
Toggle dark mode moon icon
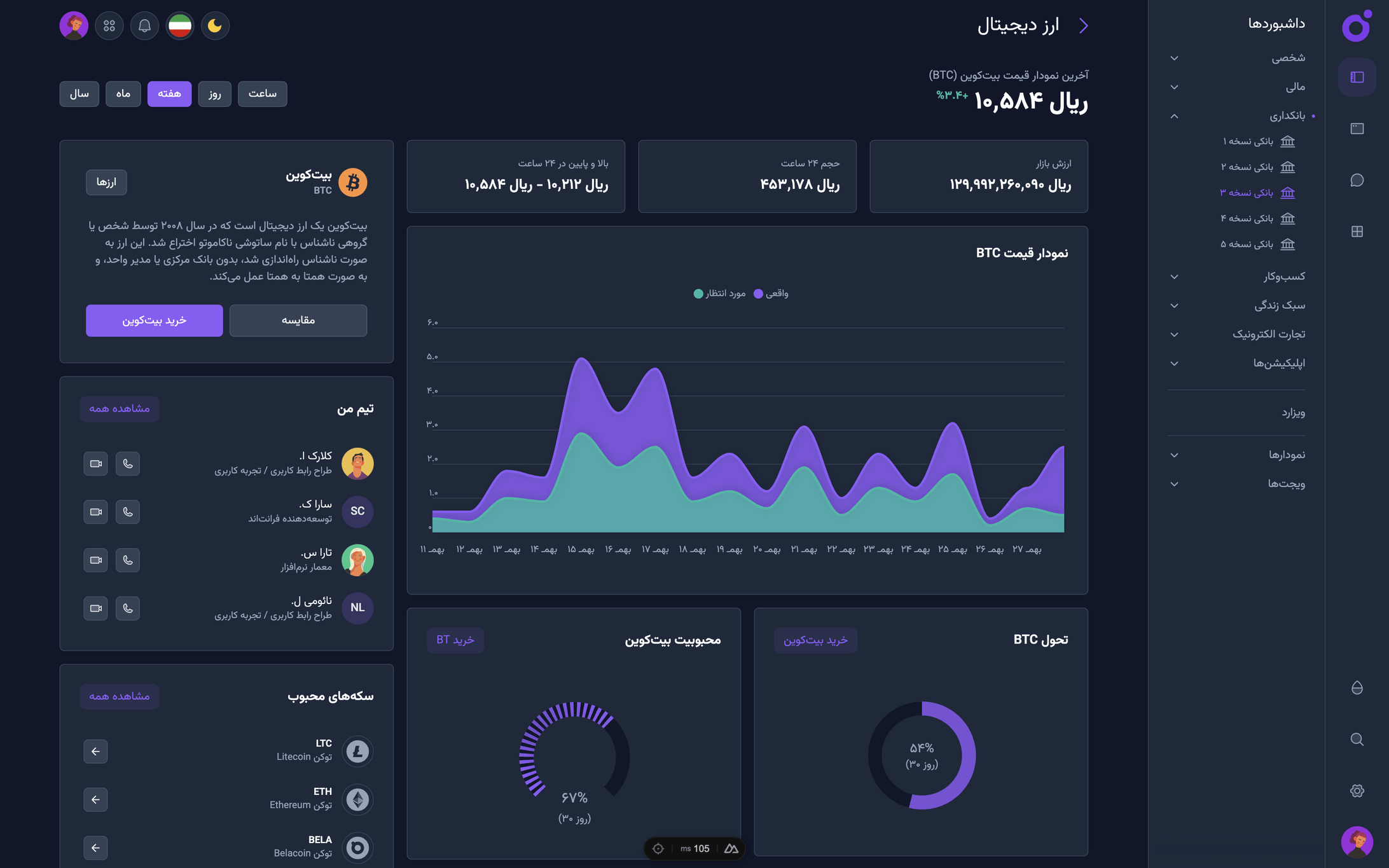point(215,26)
